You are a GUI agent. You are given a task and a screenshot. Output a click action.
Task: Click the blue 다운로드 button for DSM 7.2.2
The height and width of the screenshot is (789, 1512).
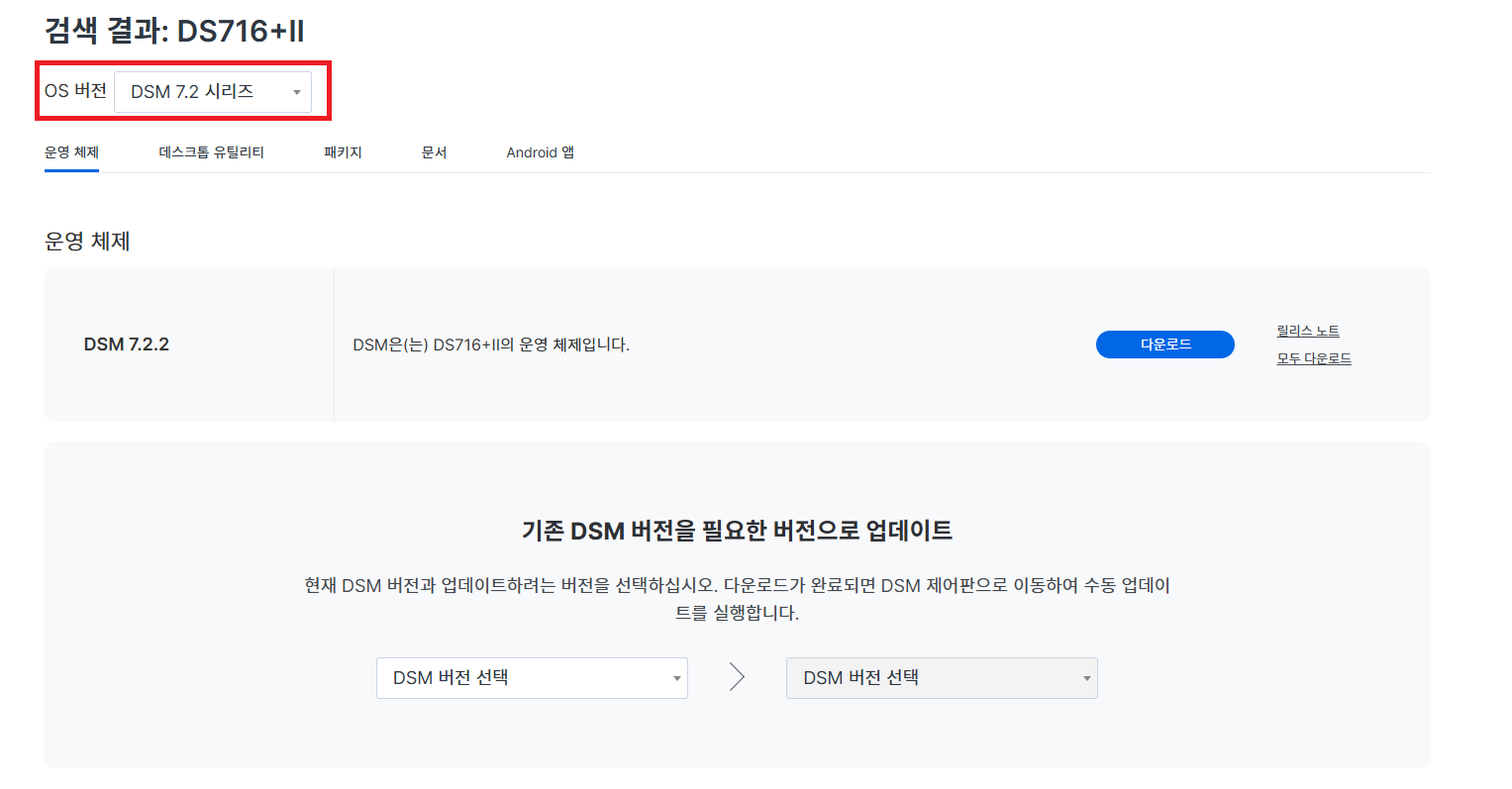pyautogui.click(x=1164, y=345)
